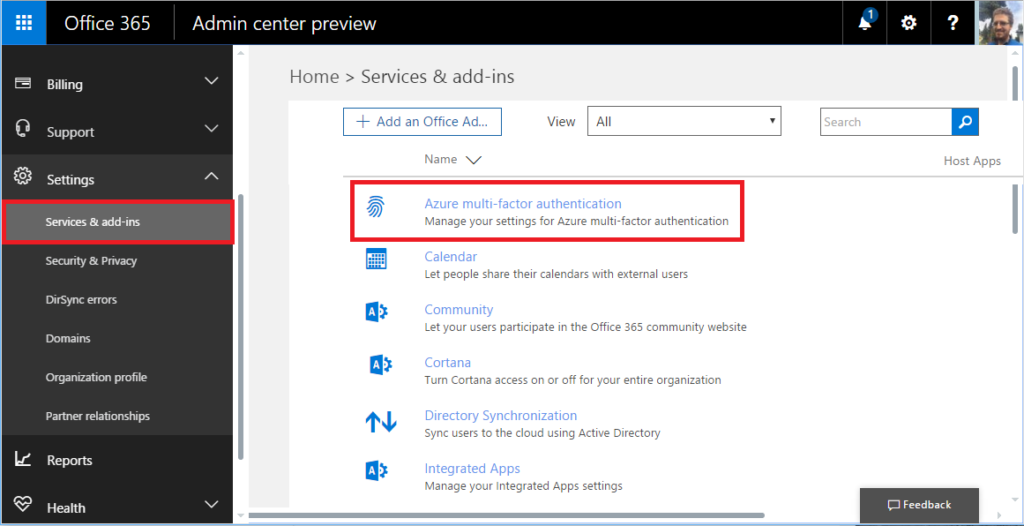This screenshot has height=526, width=1024.
Task: Open the app launcher waffle icon
Action: (x=24, y=23)
